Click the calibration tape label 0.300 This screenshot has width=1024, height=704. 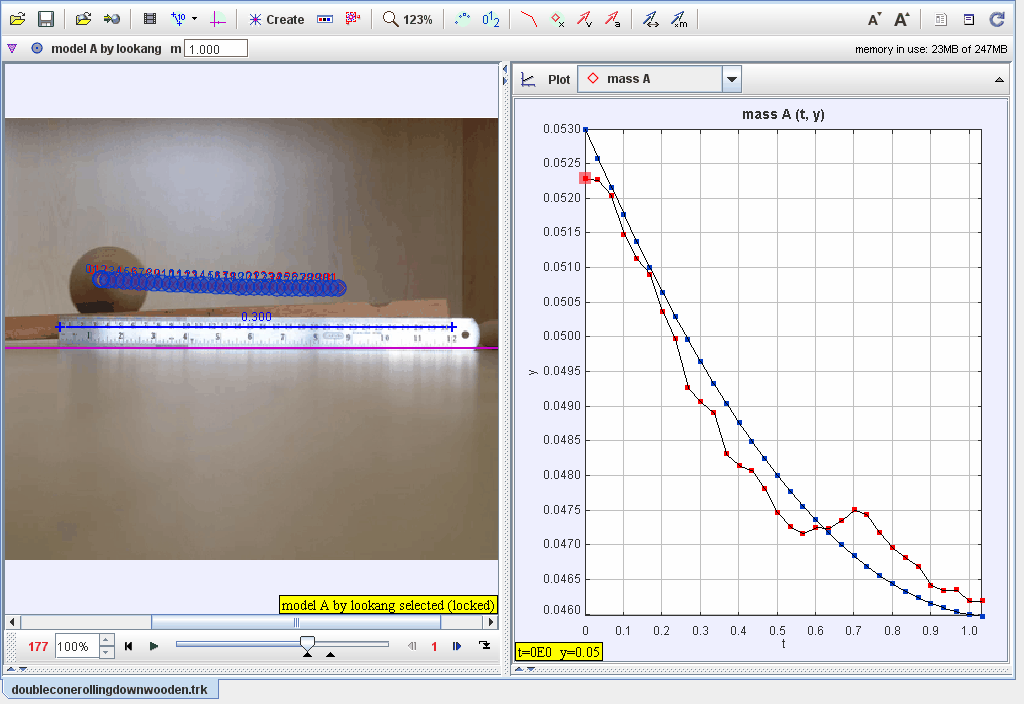256,317
